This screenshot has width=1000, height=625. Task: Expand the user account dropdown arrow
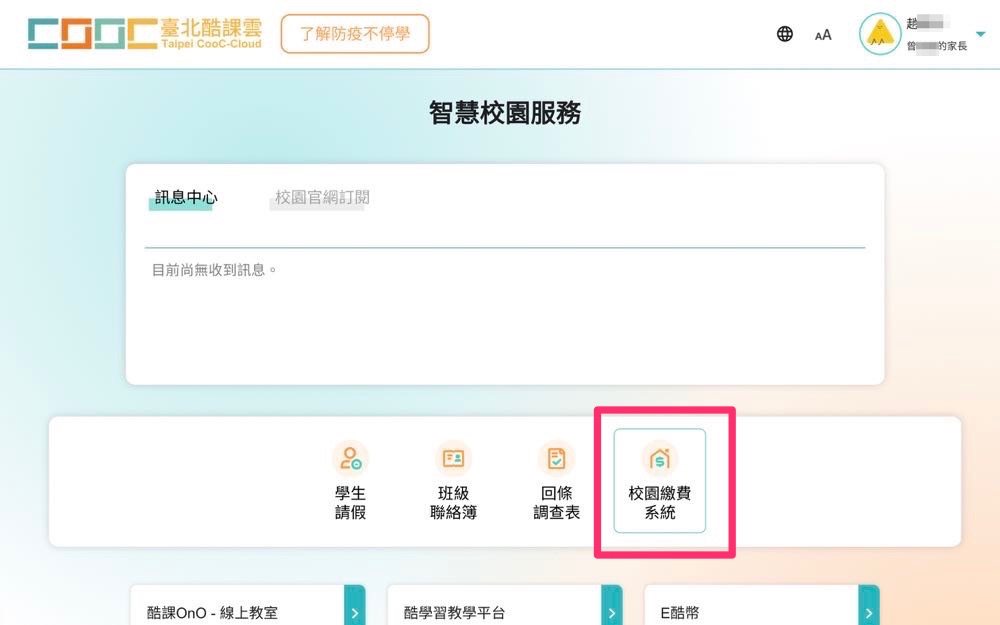click(x=980, y=34)
